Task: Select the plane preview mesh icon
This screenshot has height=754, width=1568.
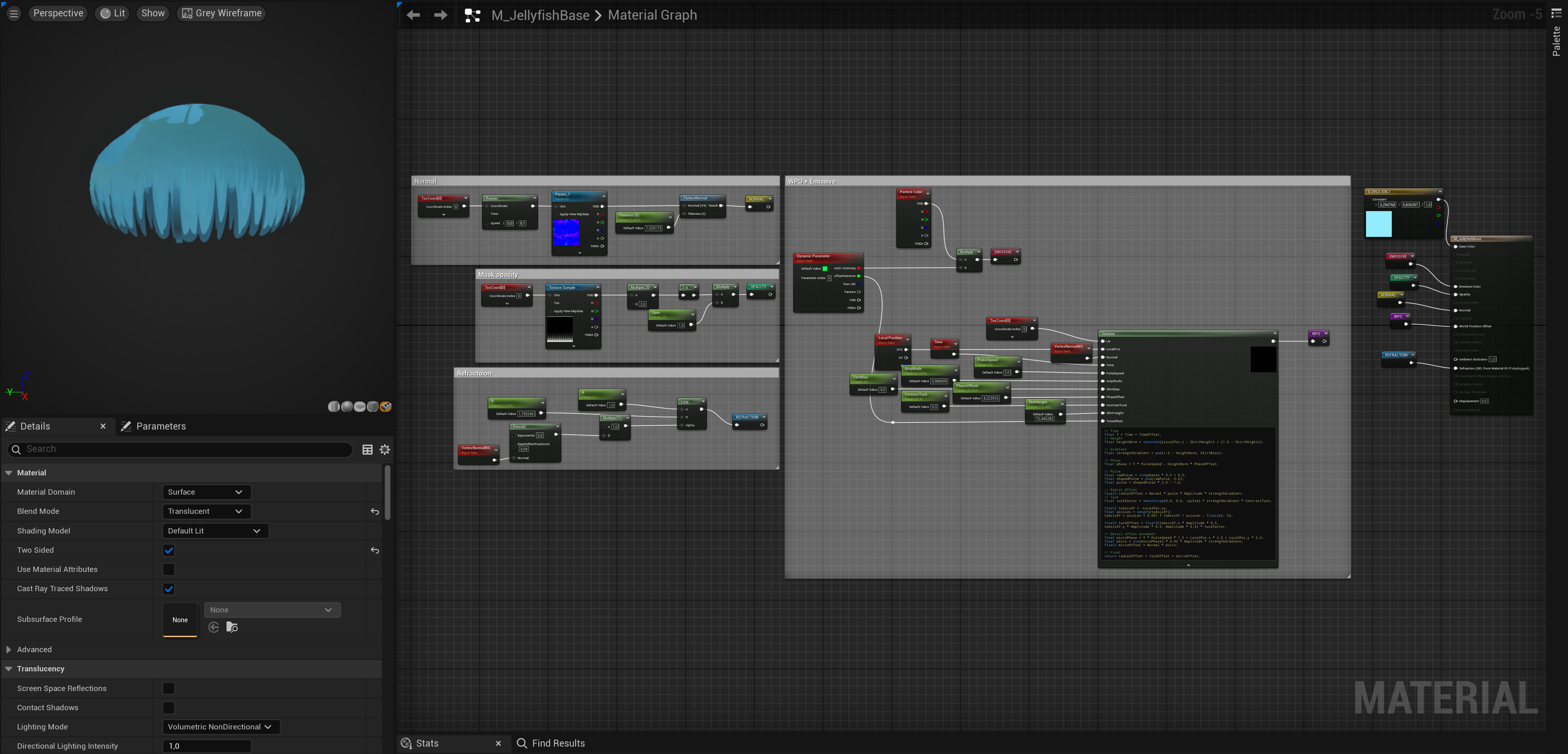Action: [360, 407]
